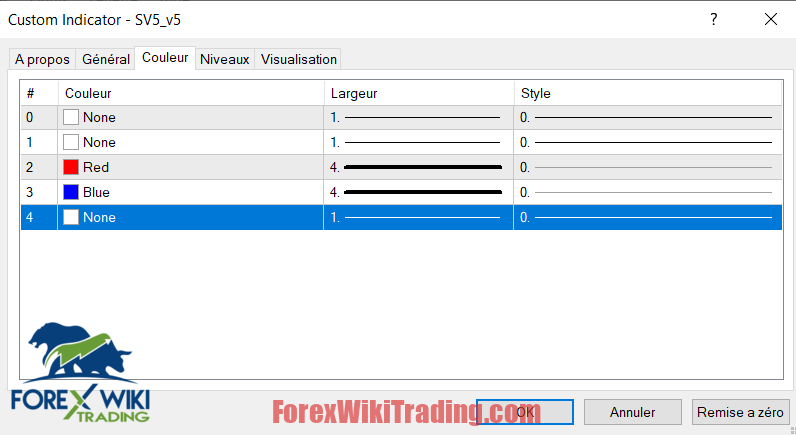This screenshot has width=796, height=435.
Task: Open the Niveaux tab
Action: coord(224,59)
